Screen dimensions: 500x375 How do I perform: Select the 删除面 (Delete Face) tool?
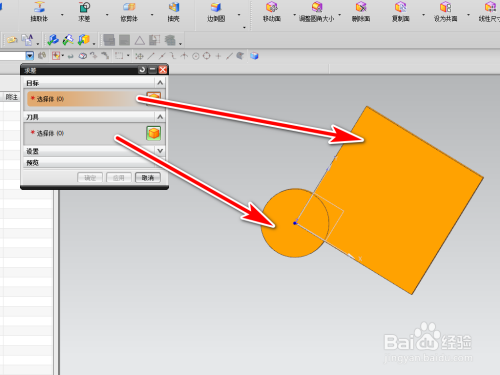click(361, 12)
